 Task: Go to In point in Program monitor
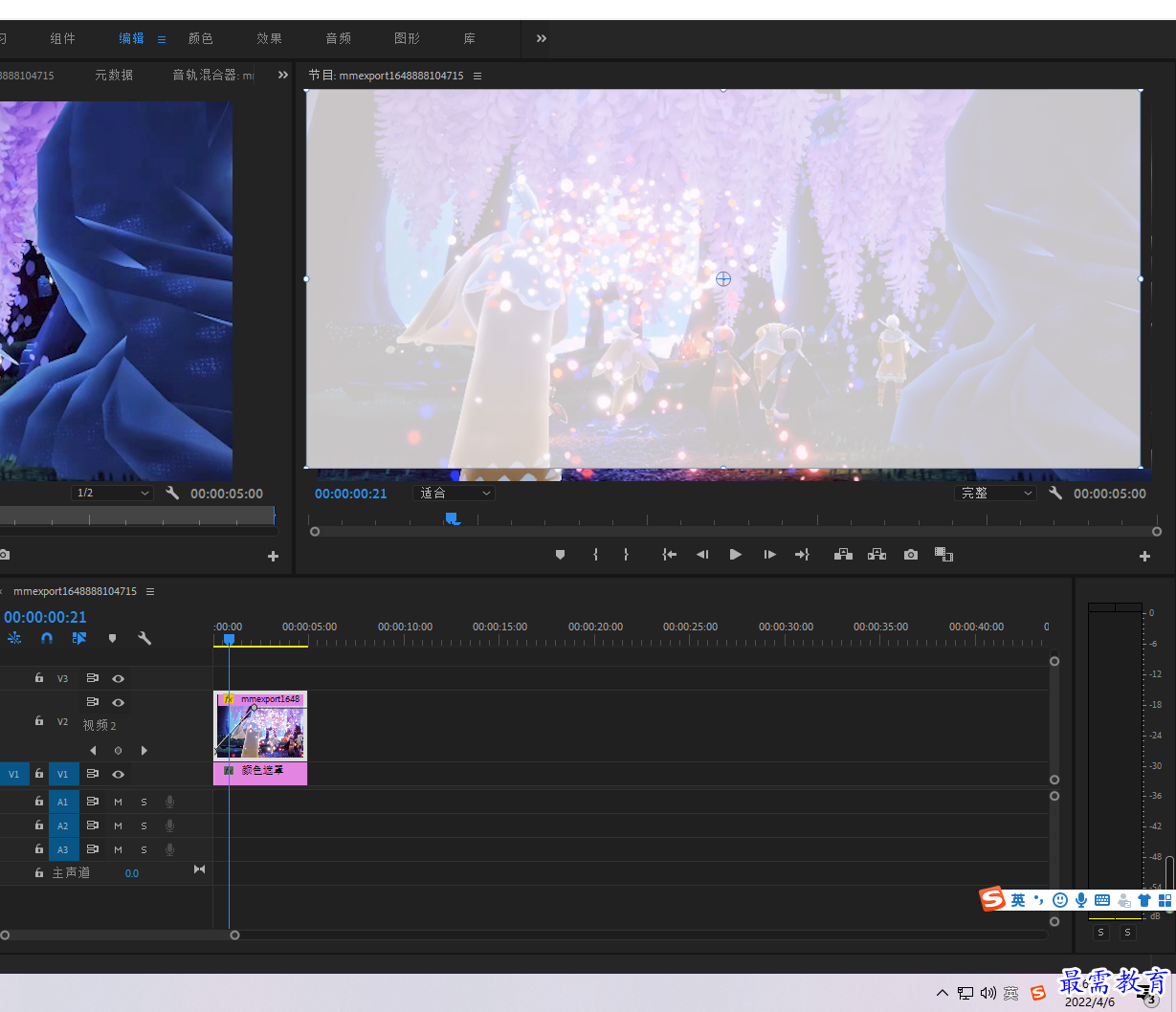click(670, 555)
